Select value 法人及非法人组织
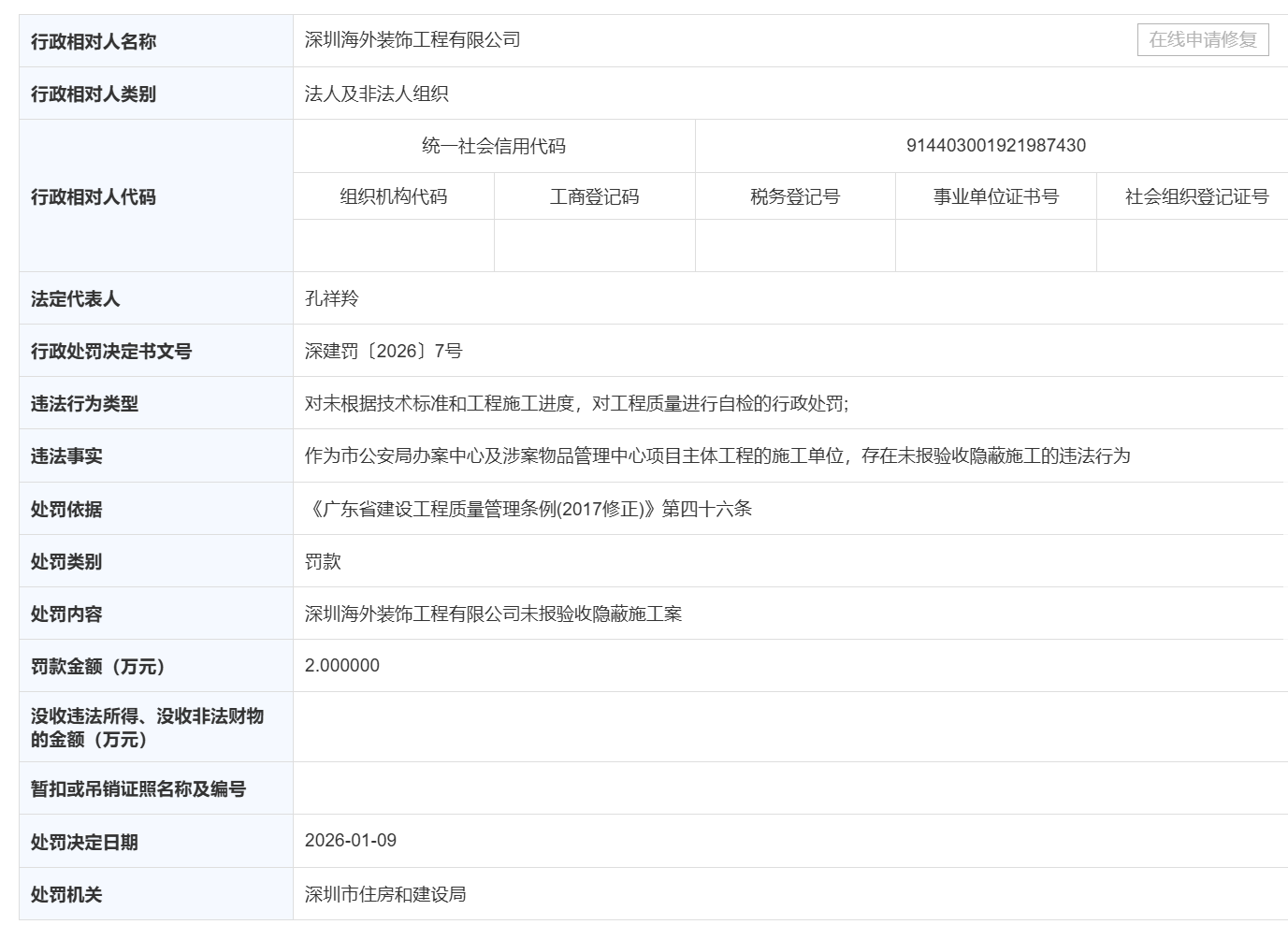 [377, 94]
